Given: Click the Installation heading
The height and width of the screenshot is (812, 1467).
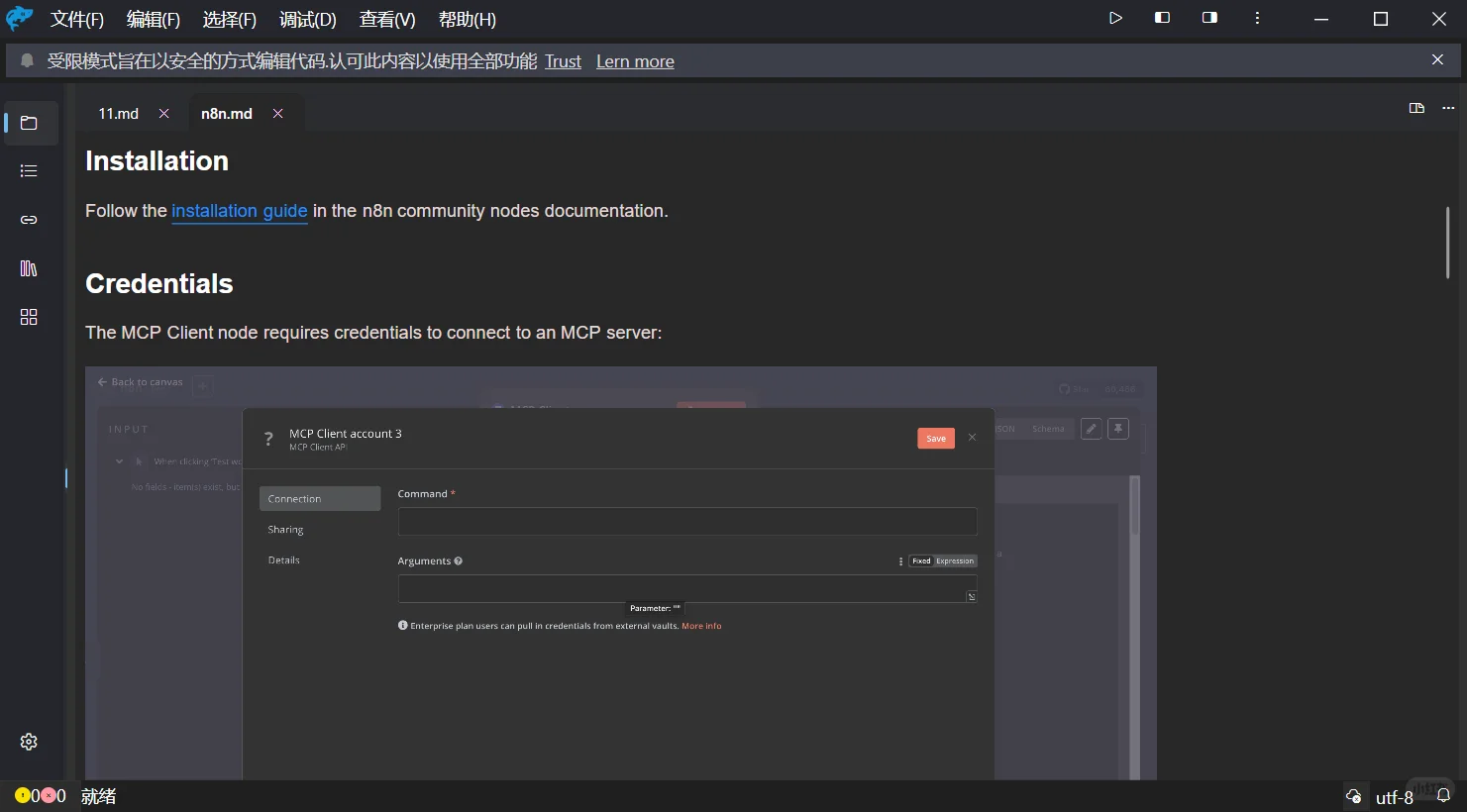Looking at the screenshot, I should [157, 161].
